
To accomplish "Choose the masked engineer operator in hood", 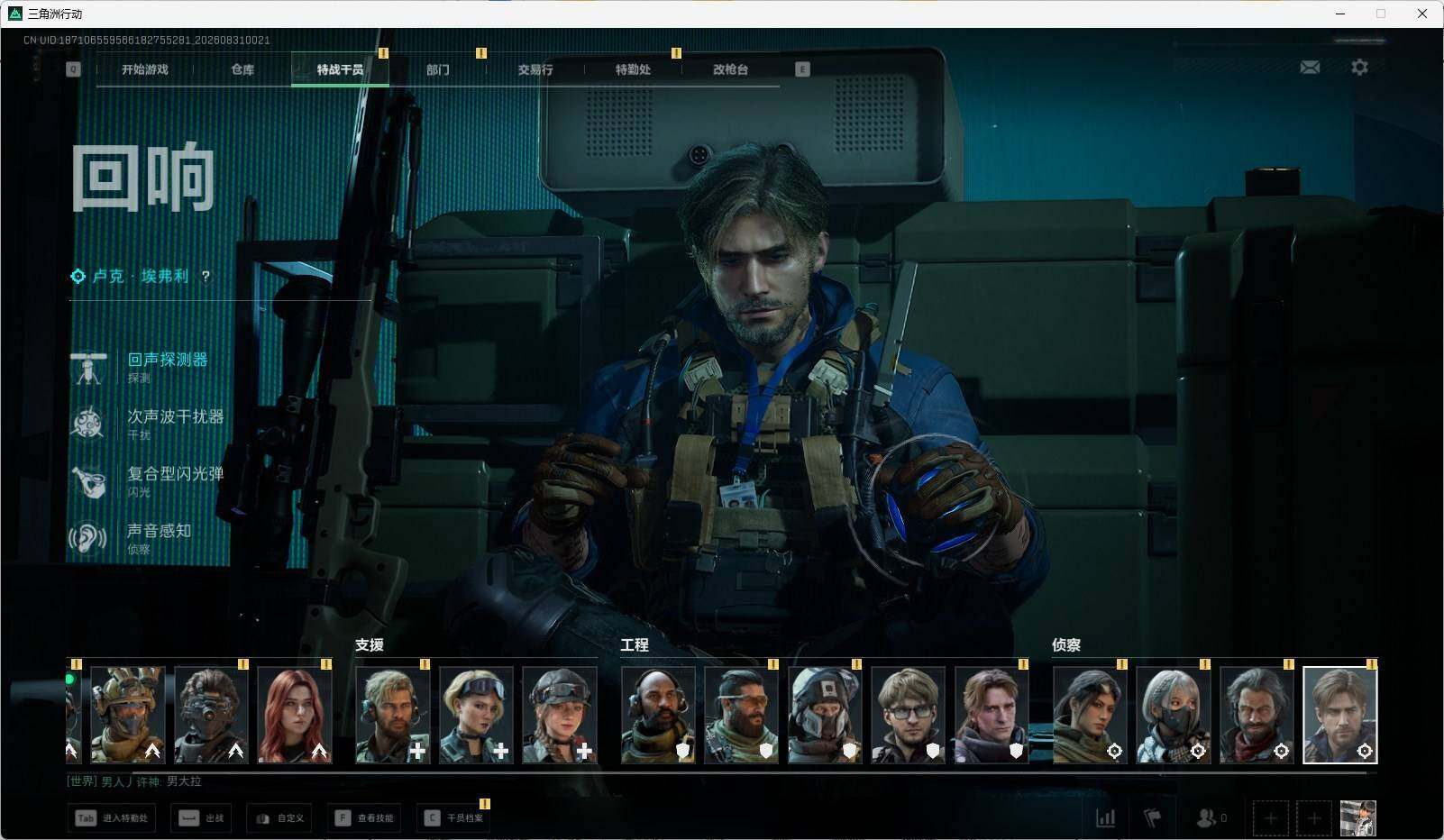I will coord(825,715).
